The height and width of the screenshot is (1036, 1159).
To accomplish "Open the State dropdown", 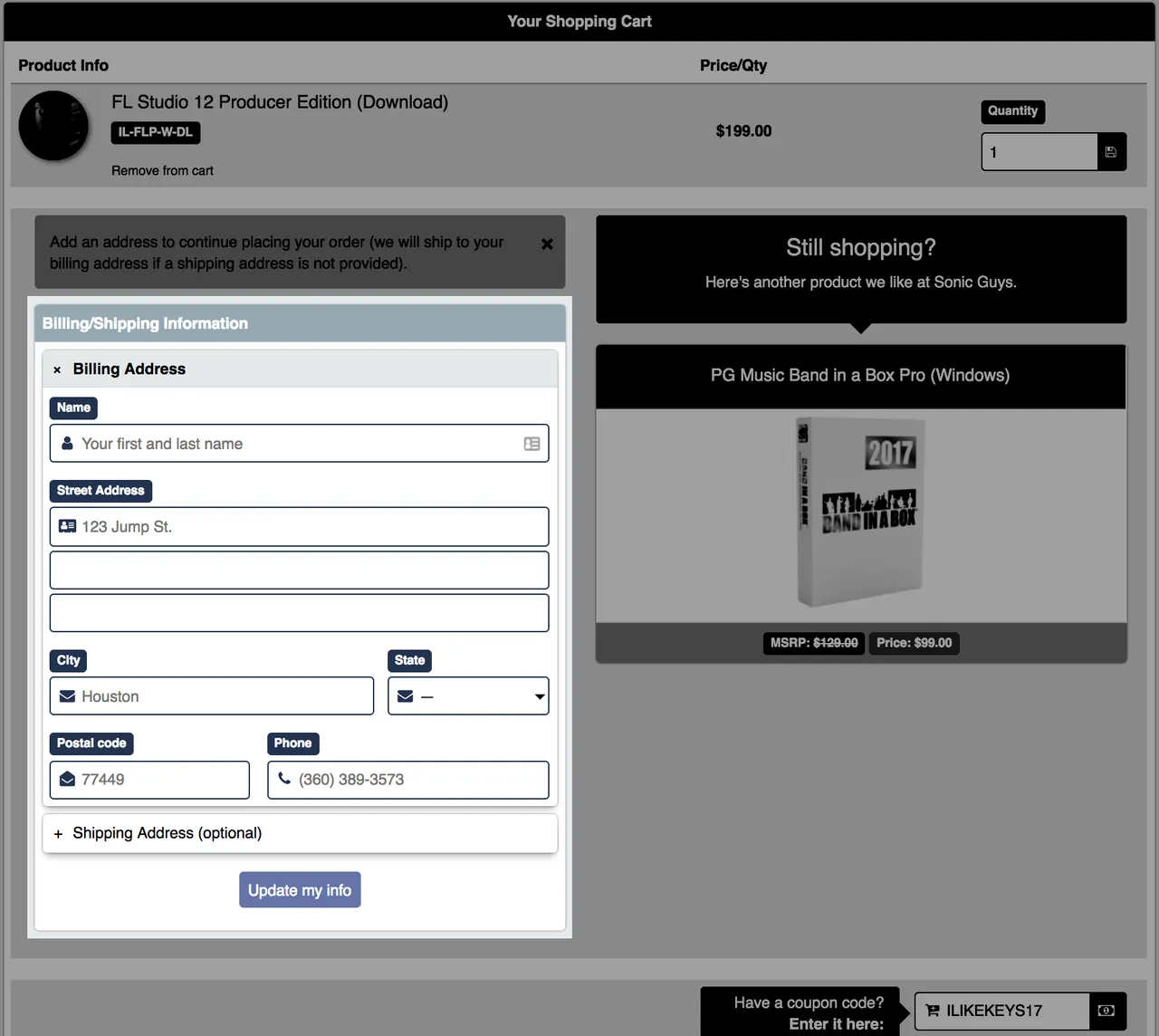I will tap(468, 695).
